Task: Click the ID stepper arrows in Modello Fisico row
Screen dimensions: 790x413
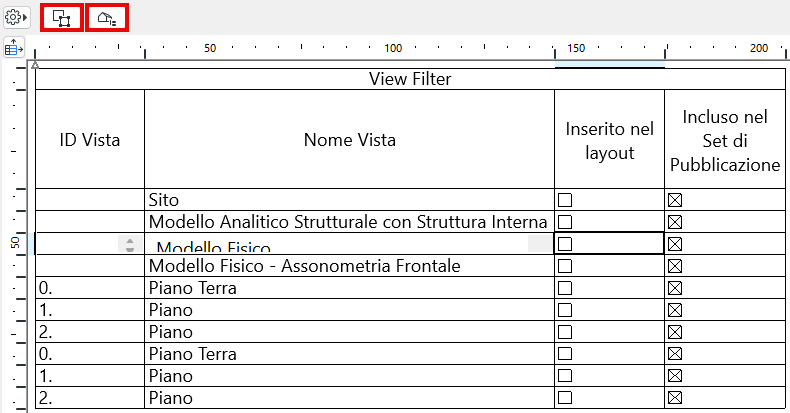Action: point(129,244)
